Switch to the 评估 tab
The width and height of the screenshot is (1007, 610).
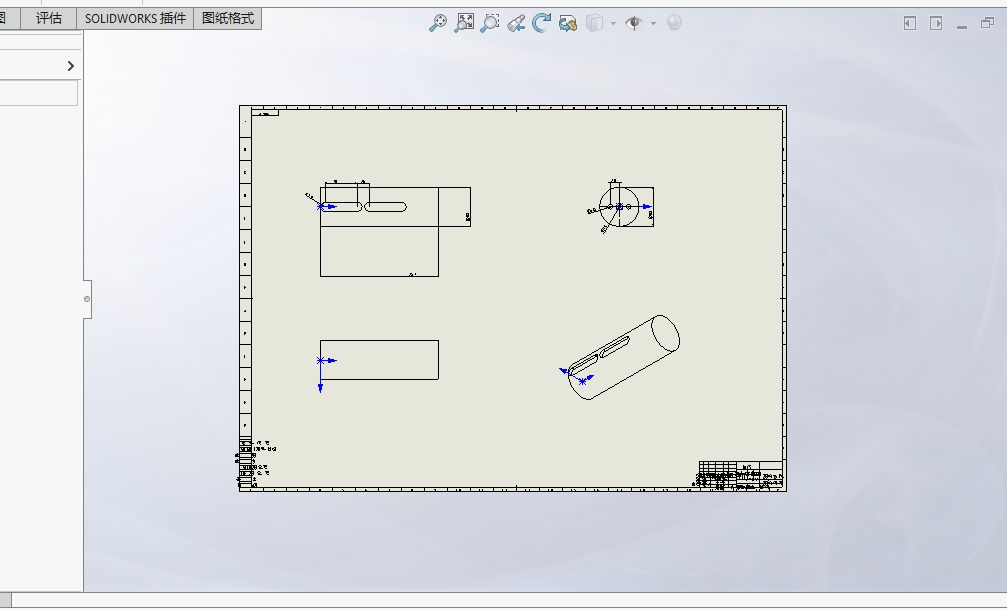(49, 19)
